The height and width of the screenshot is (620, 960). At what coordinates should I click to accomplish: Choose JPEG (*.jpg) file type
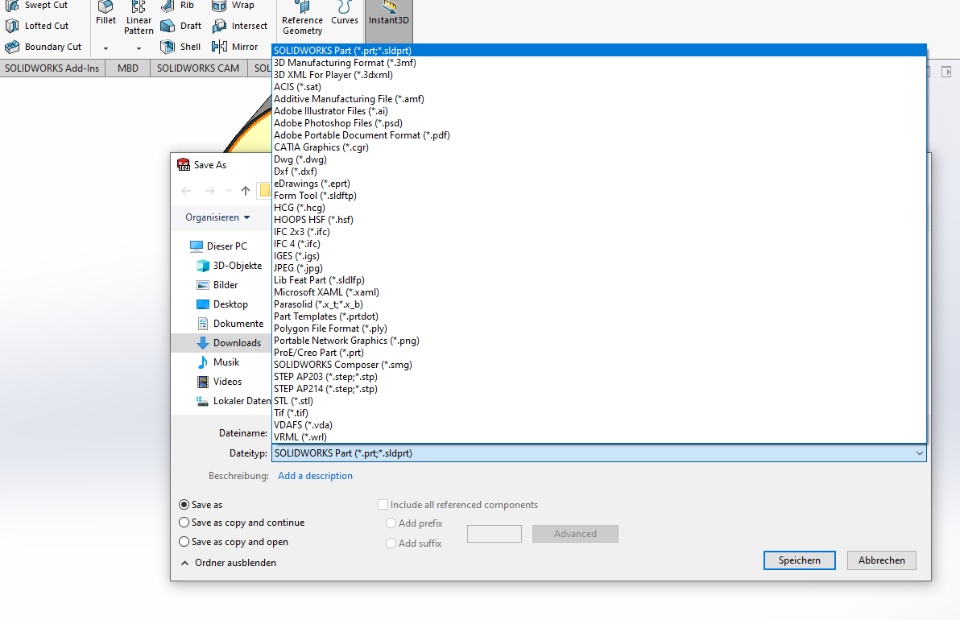coord(599,268)
